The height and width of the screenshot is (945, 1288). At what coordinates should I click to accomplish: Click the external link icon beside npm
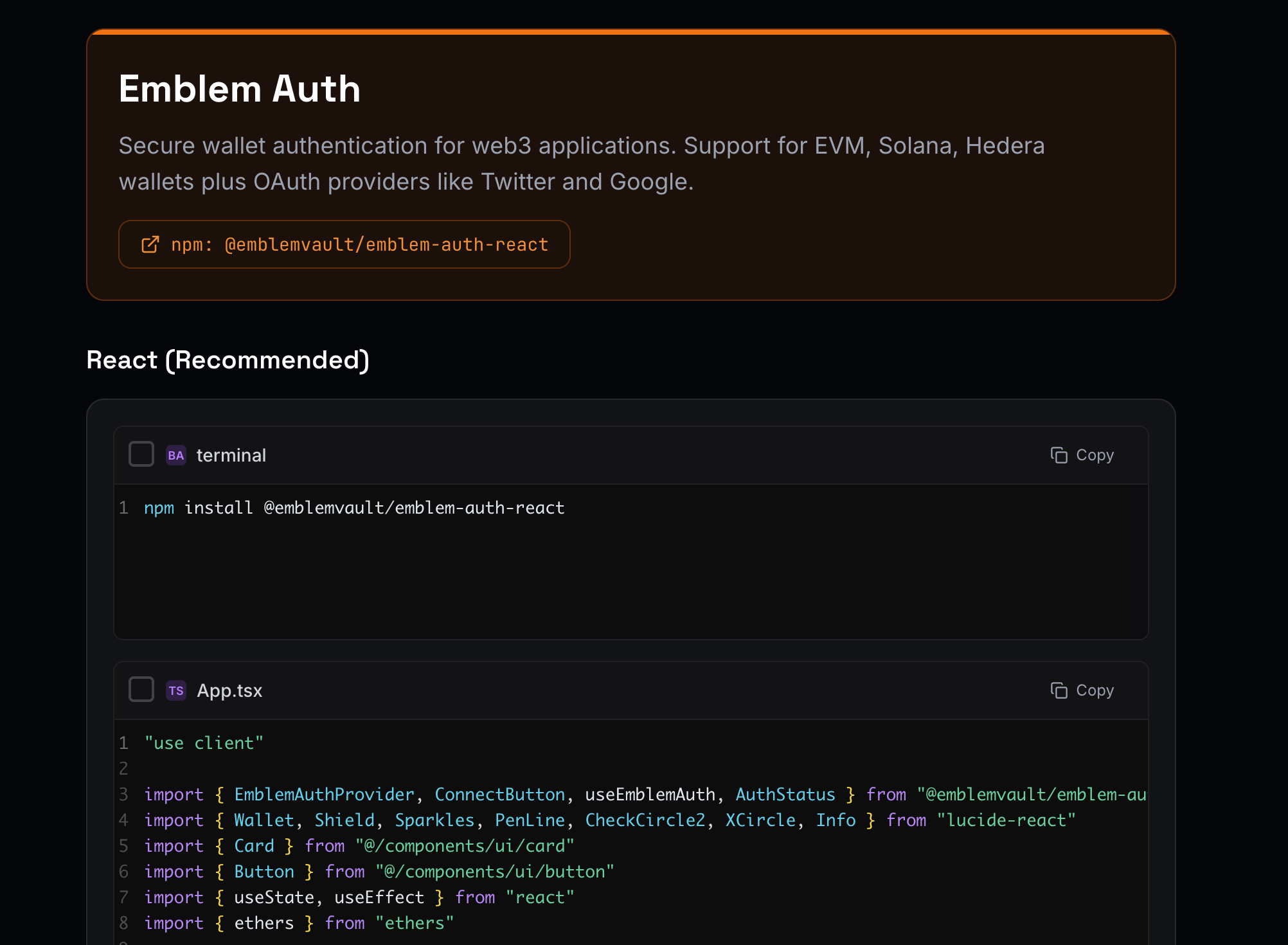pyautogui.click(x=150, y=244)
